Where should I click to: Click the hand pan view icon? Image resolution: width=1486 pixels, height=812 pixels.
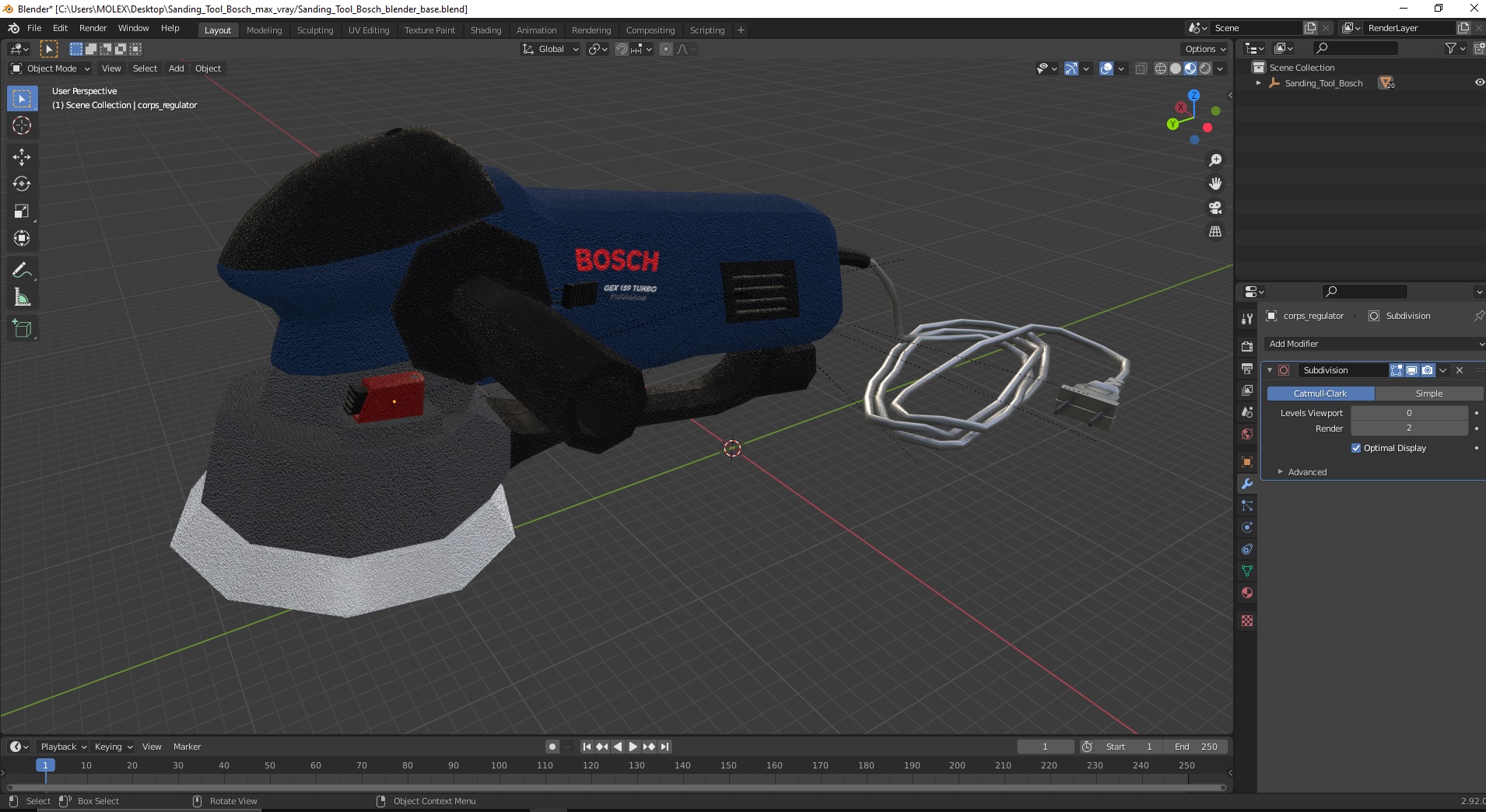point(1215,184)
